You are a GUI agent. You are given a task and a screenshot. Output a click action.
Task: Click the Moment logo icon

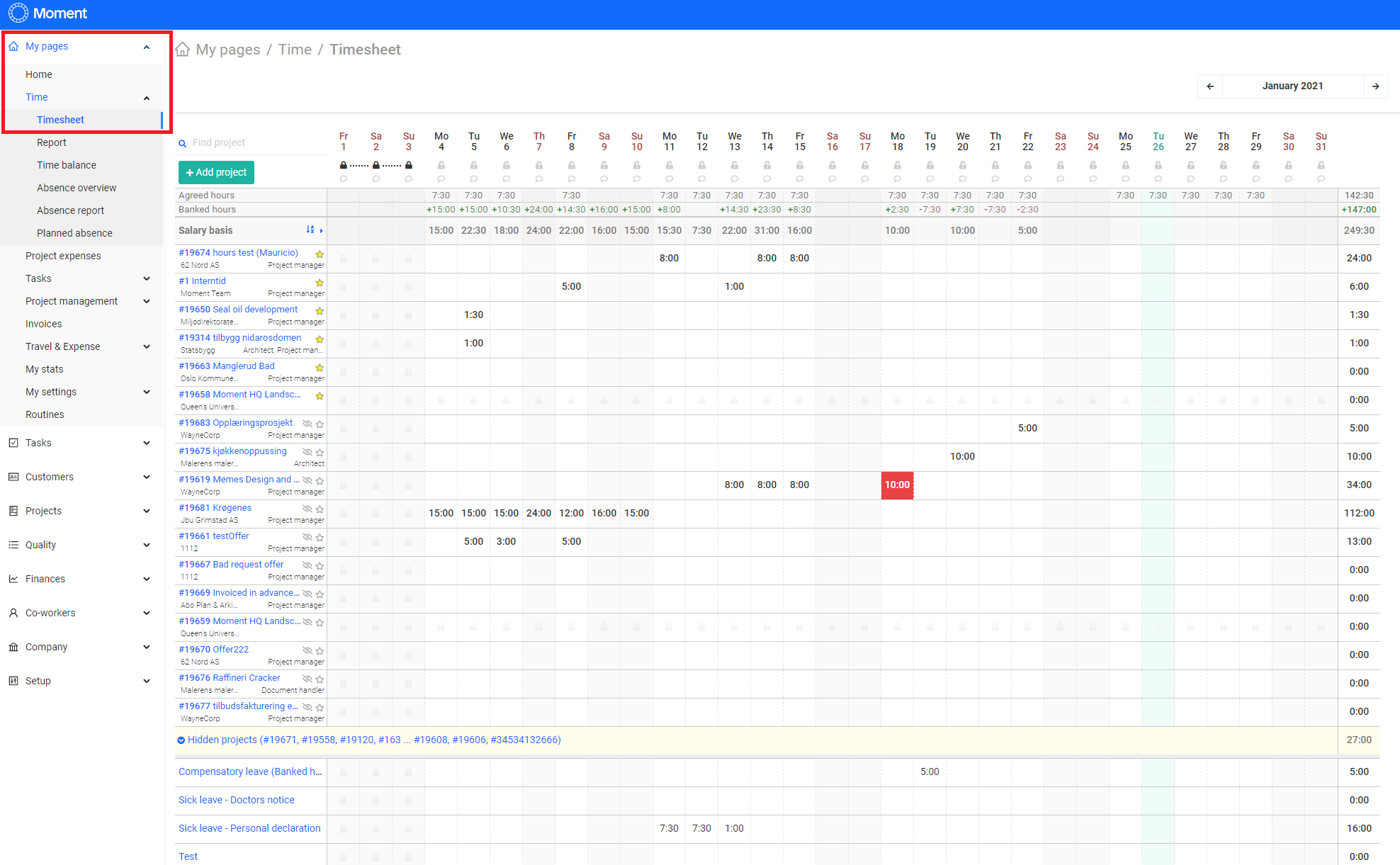click(18, 13)
